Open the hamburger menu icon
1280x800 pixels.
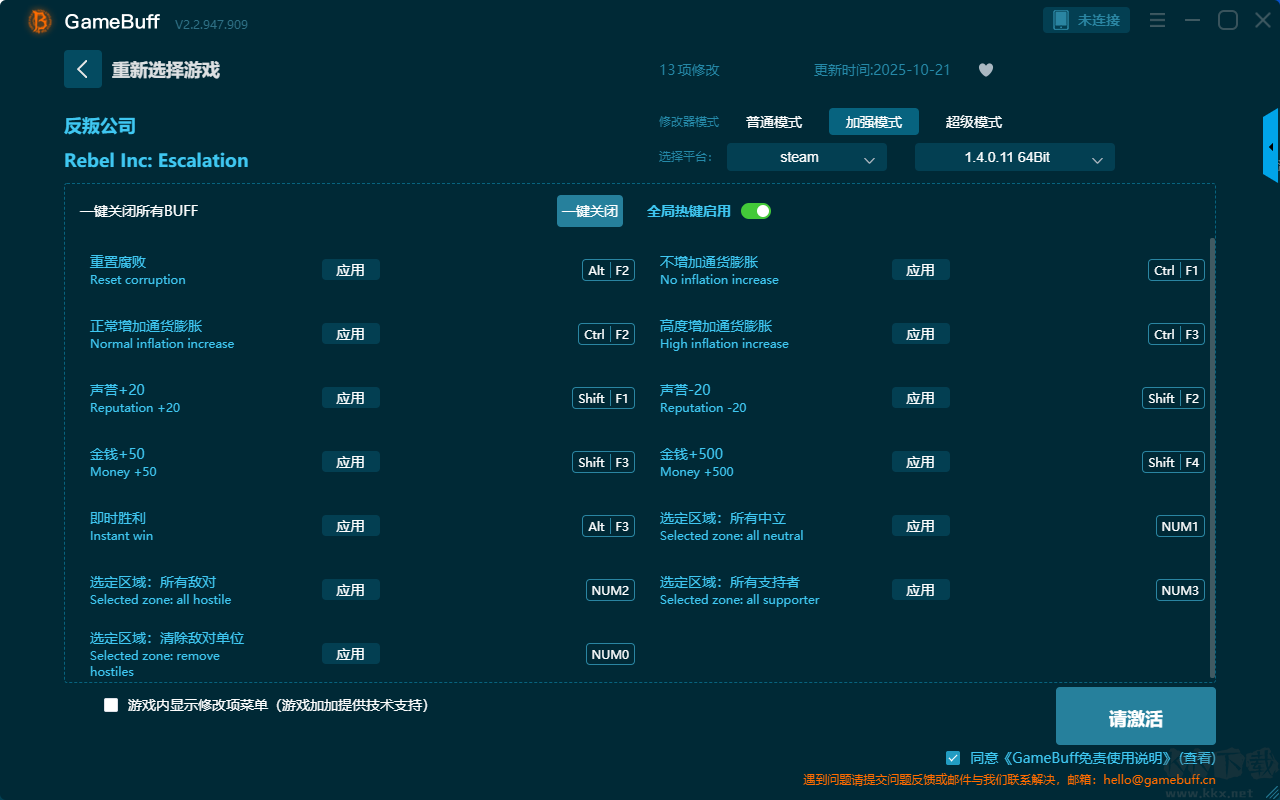point(1157,20)
